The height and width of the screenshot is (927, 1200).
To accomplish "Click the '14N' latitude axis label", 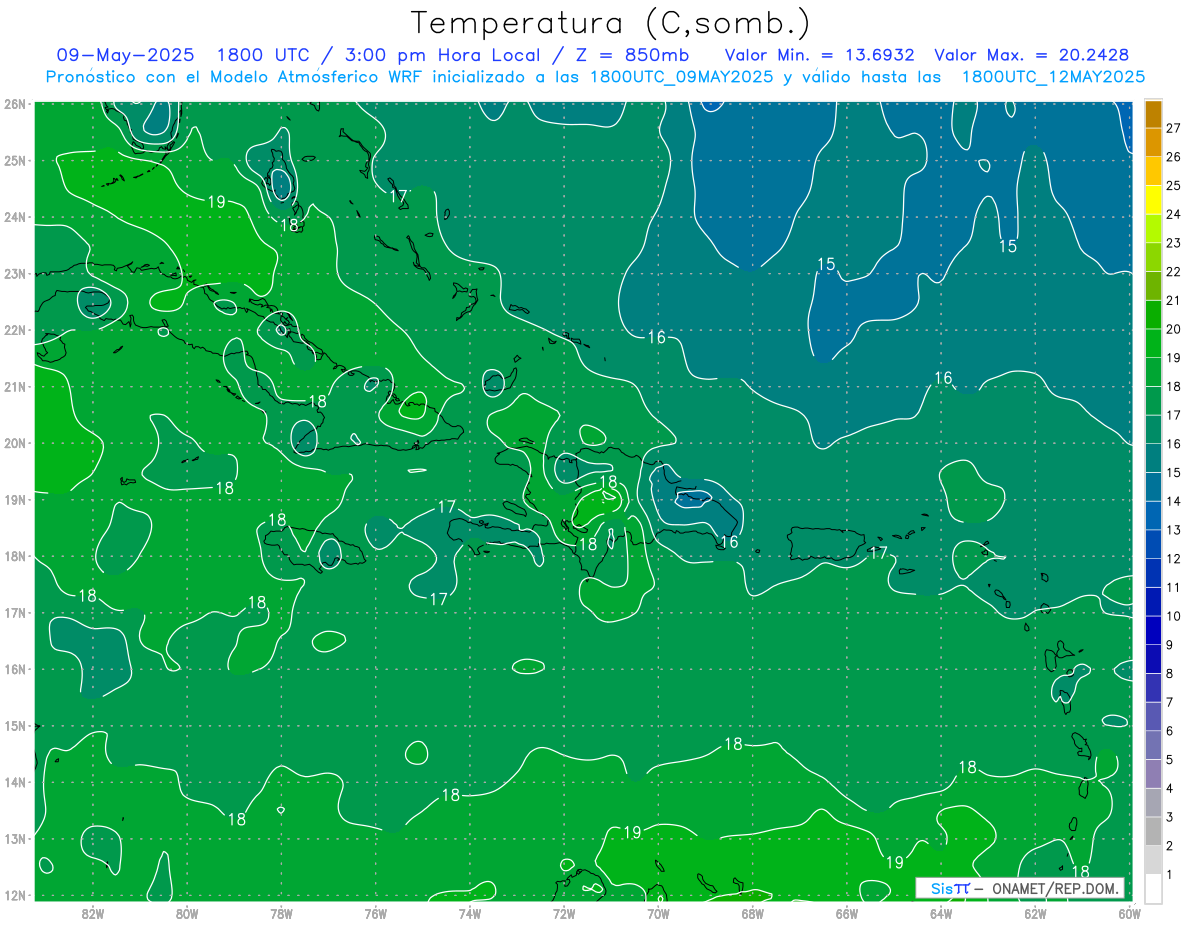I will coord(14,782).
